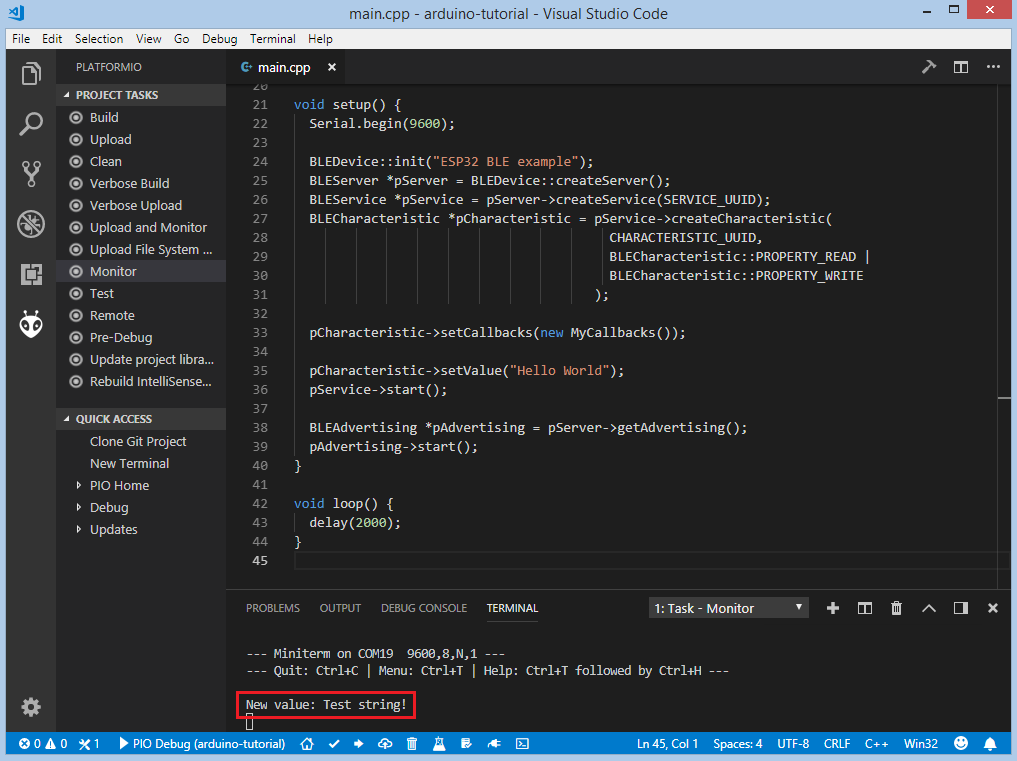Open the notifications bell
Screen dimensions: 1017x761
[990, 743]
